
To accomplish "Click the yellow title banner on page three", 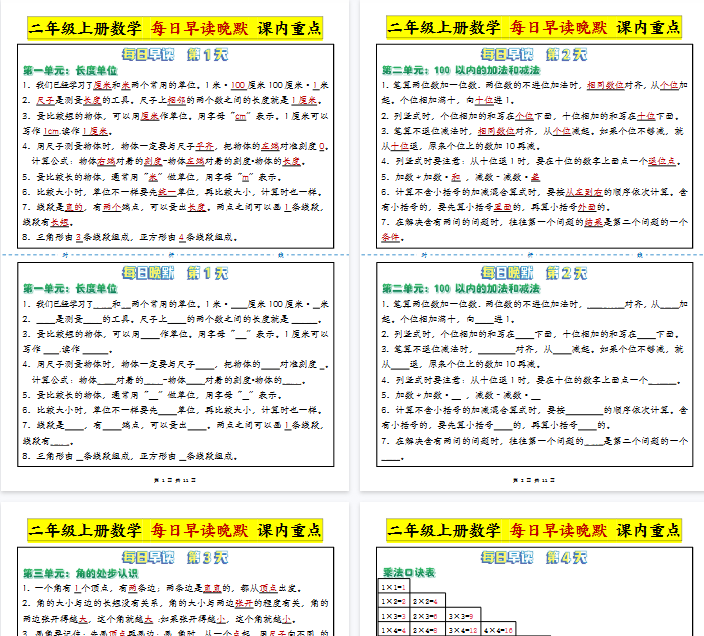I will click(175, 530).
